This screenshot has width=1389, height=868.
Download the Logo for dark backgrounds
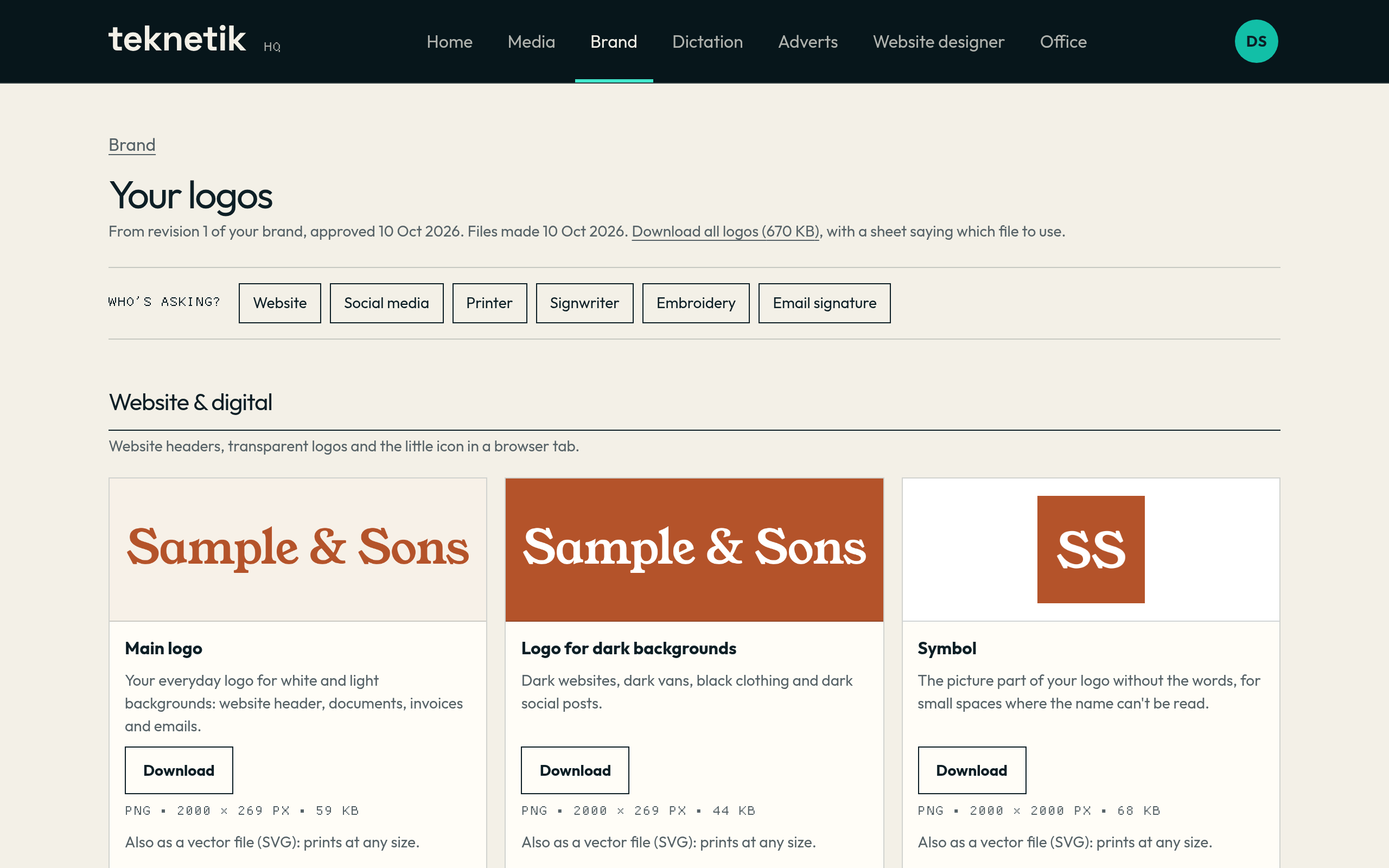[x=575, y=770]
